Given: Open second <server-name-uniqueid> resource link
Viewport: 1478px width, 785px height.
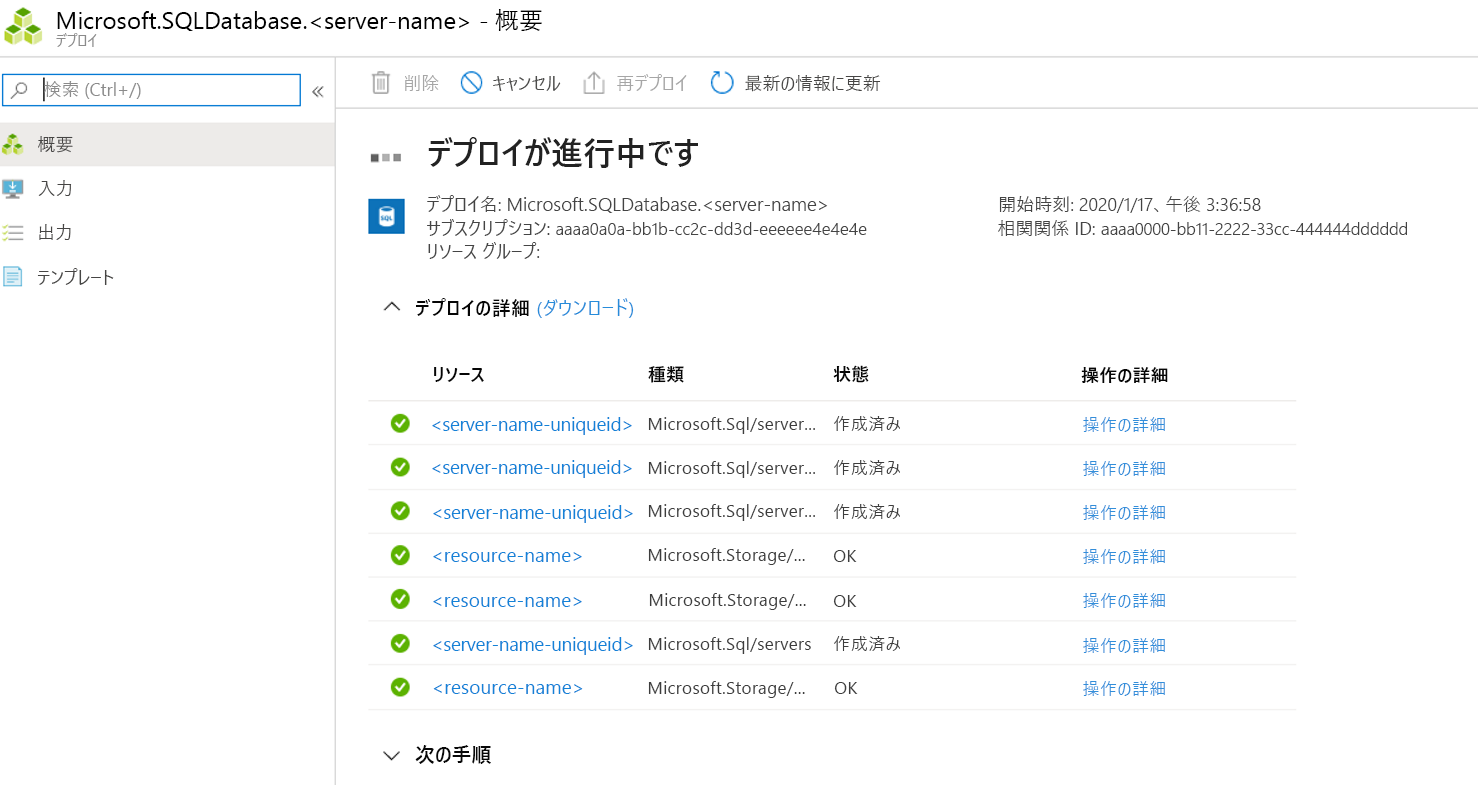Looking at the screenshot, I should 532,468.
